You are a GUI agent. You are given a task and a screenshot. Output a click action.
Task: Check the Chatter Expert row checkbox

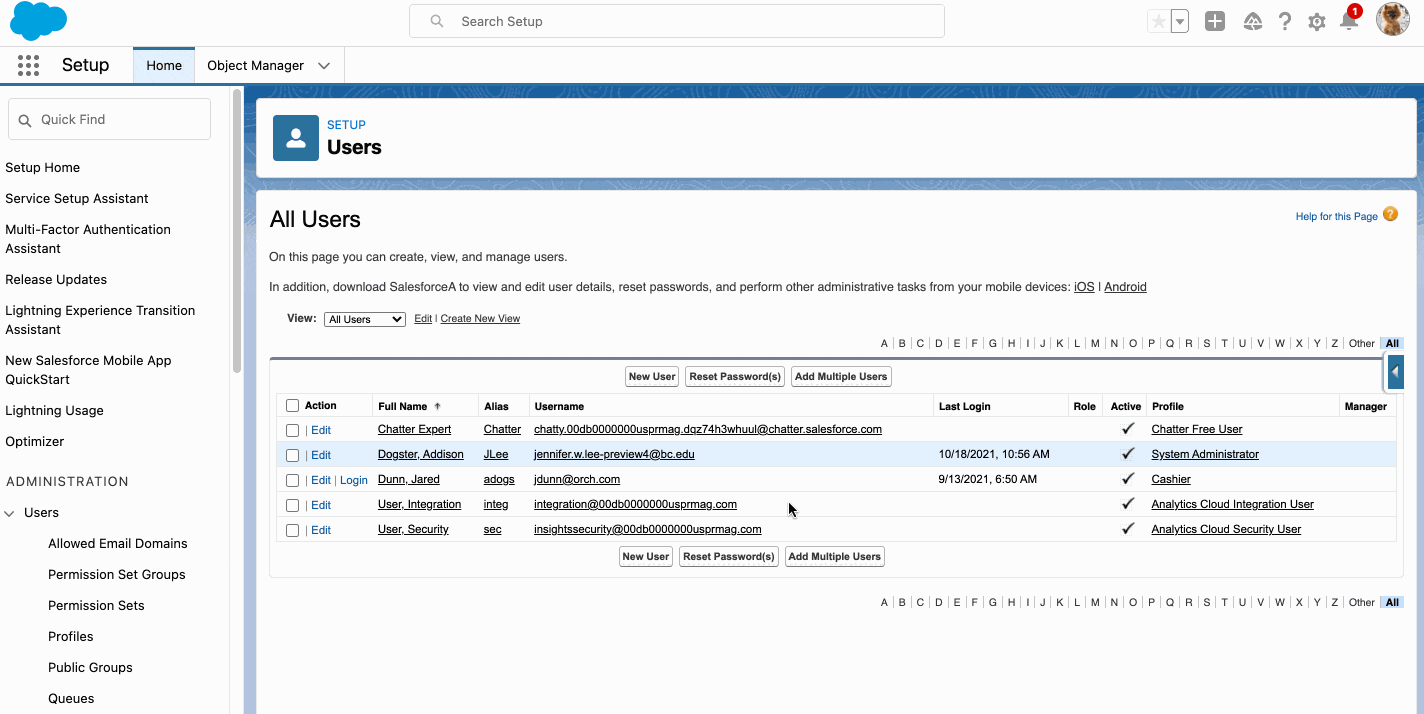coord(292,430)
